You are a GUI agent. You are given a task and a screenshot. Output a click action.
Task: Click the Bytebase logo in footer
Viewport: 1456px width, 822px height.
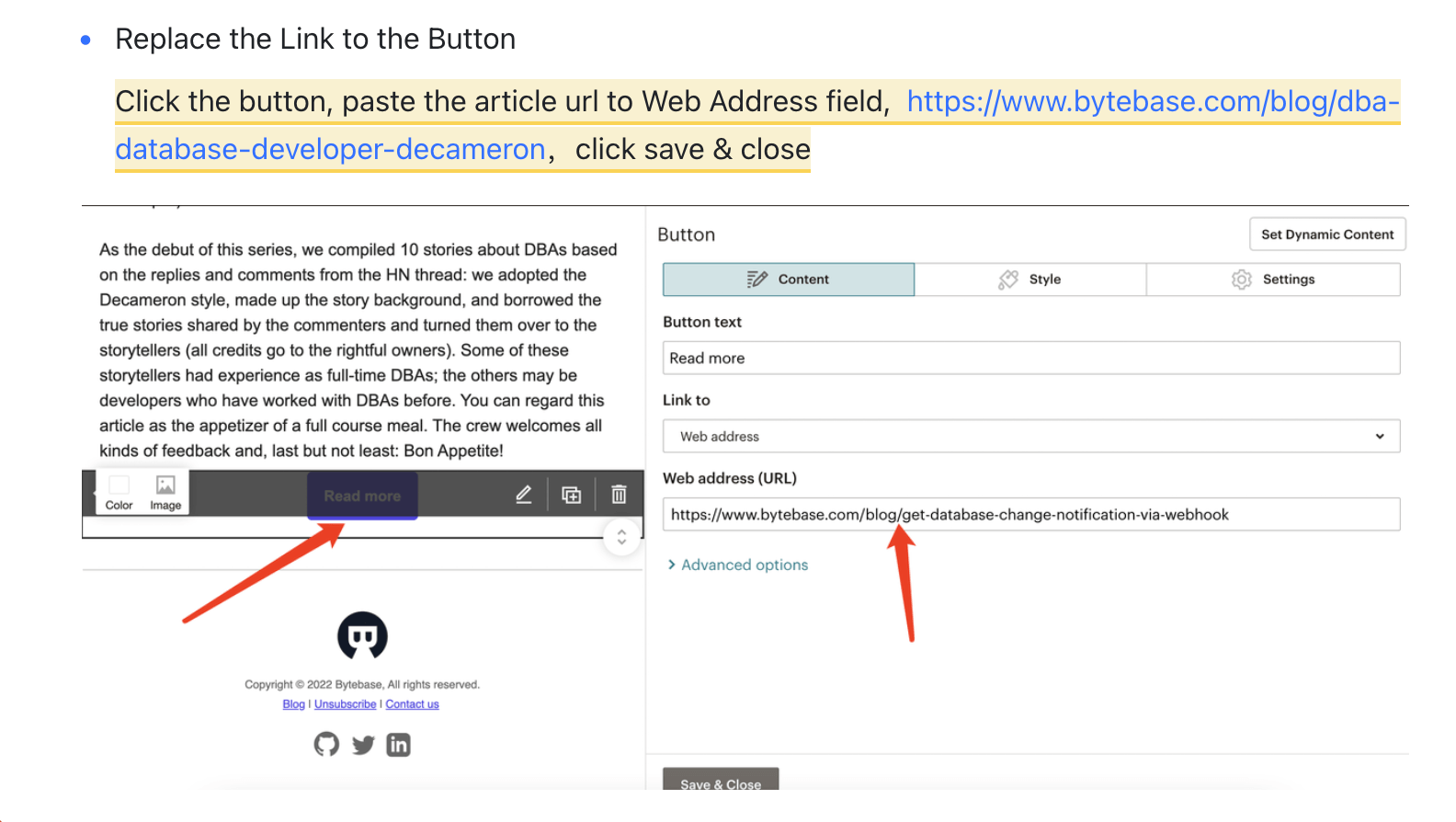pos(362,635)
